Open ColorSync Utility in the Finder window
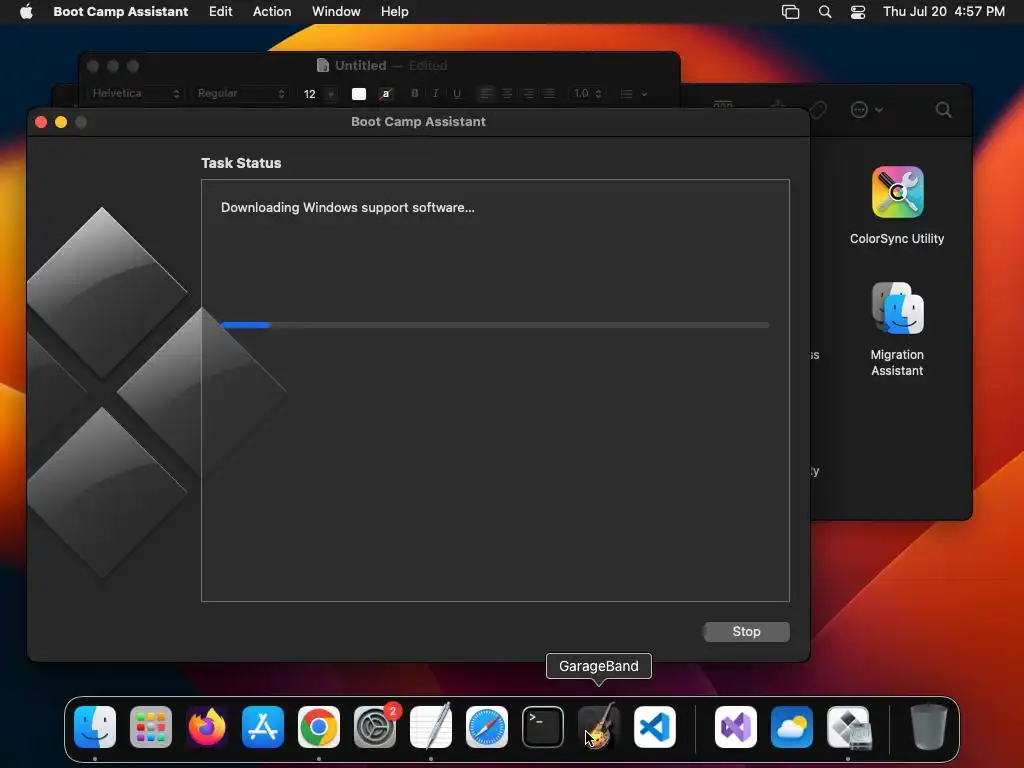The width and height of the screenshot is (1024, 768). pos(897,192)
